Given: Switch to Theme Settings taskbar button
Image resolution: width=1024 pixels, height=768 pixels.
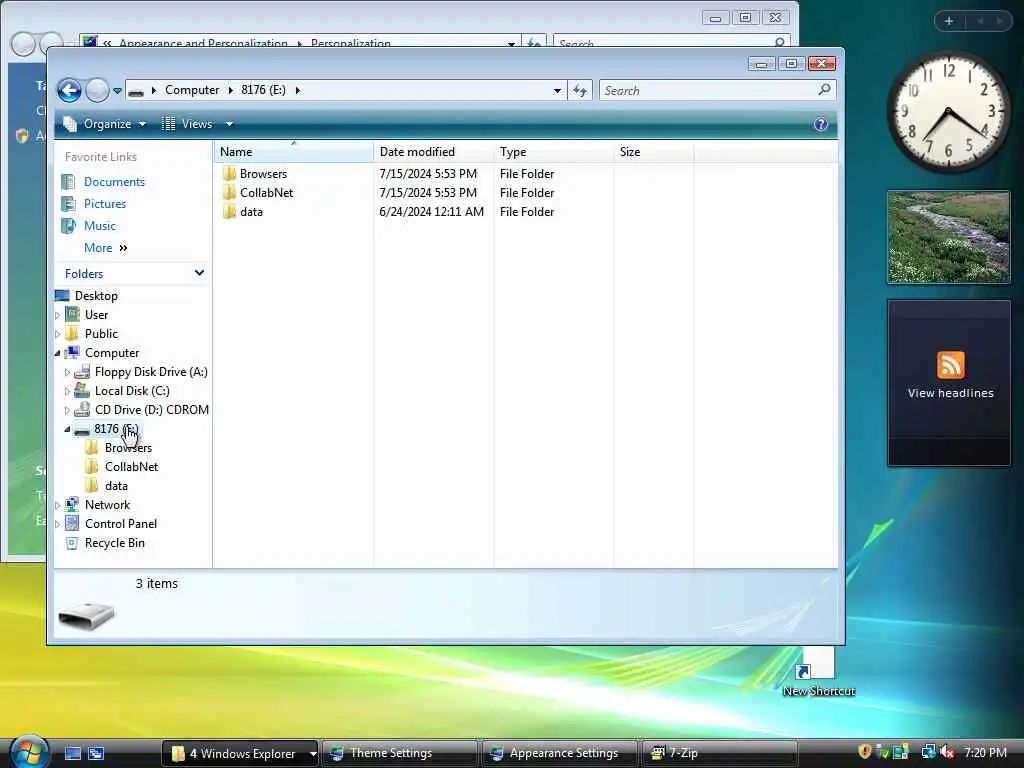Looking at the screenshot, I should [x=399, y=754].
